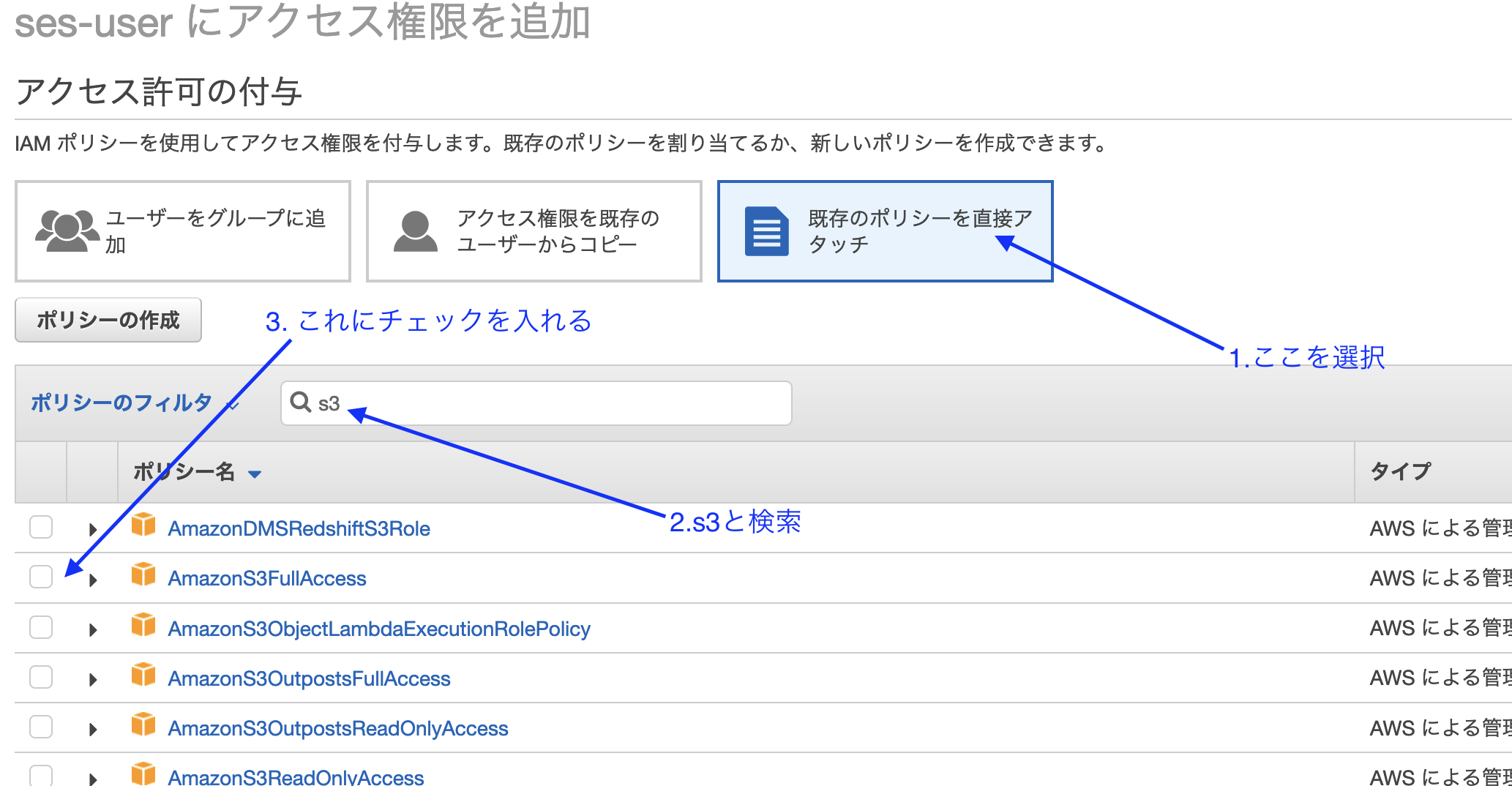Screen dimensions: 1512x786
Task: Expand the AmazonS3FullAccess policy details
Action: 94,577
